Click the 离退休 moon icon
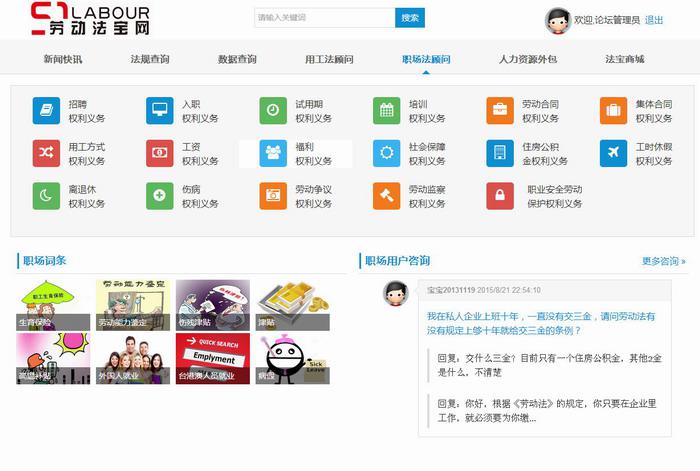 [46, 195]
